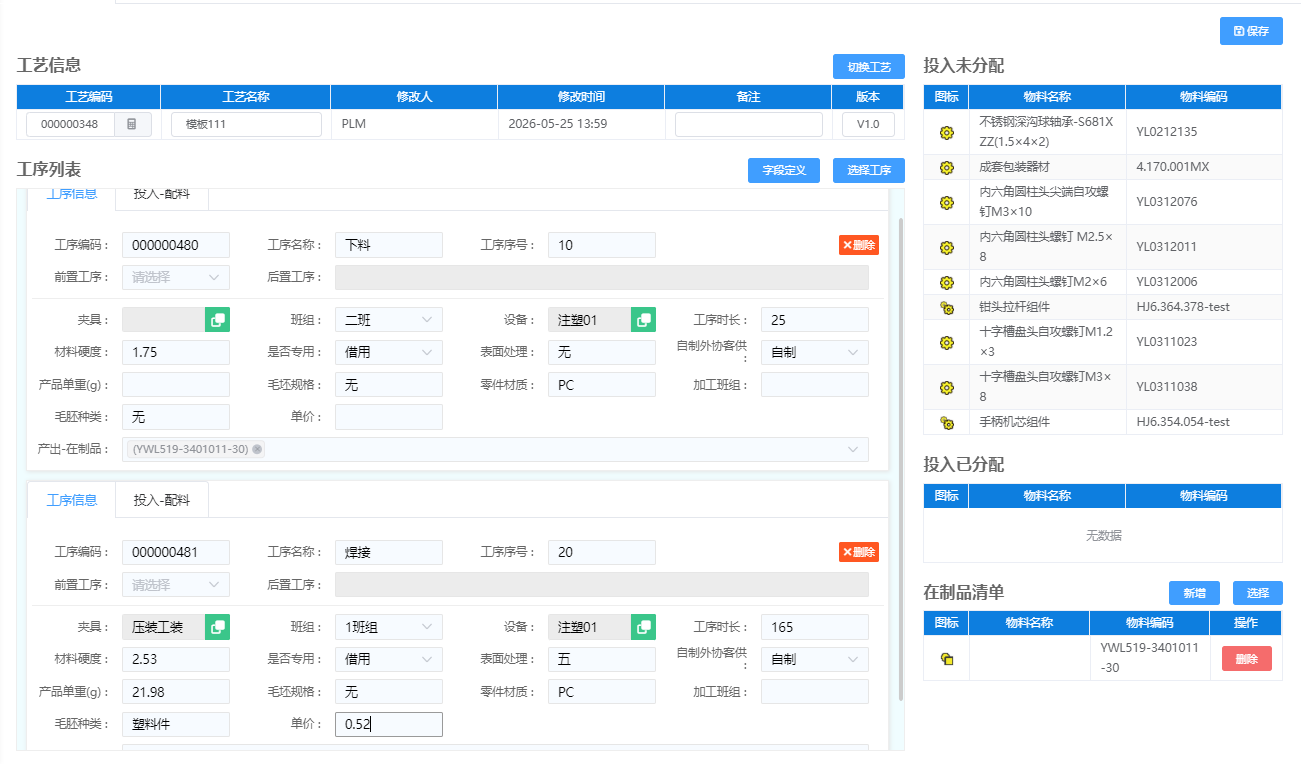1301x764 pixels.
Task: Click gear icon for 不锈钢深沟球轴承 row
Action: [946, 132]
